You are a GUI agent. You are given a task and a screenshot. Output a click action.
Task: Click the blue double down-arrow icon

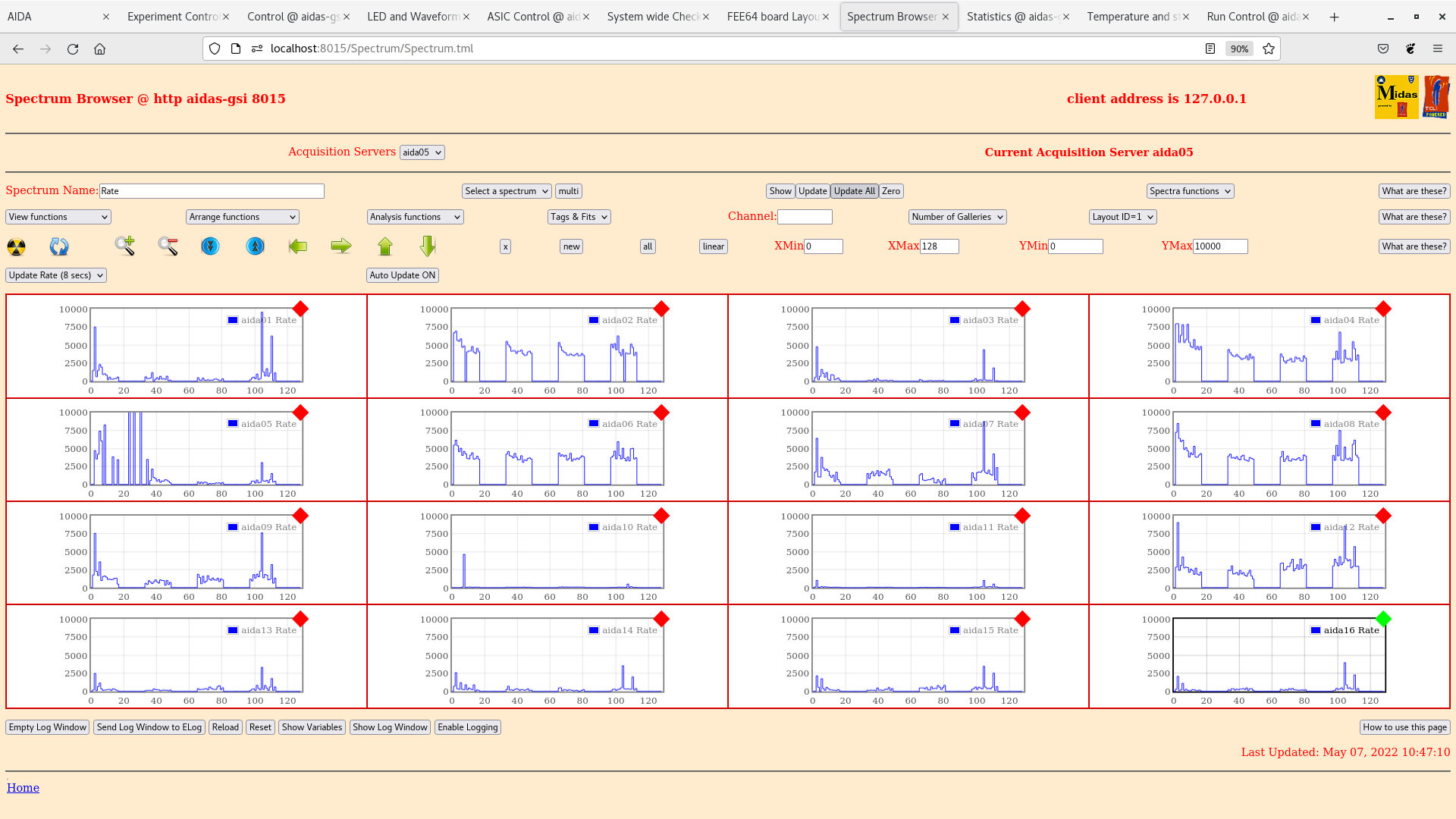[x=210, y=246]
